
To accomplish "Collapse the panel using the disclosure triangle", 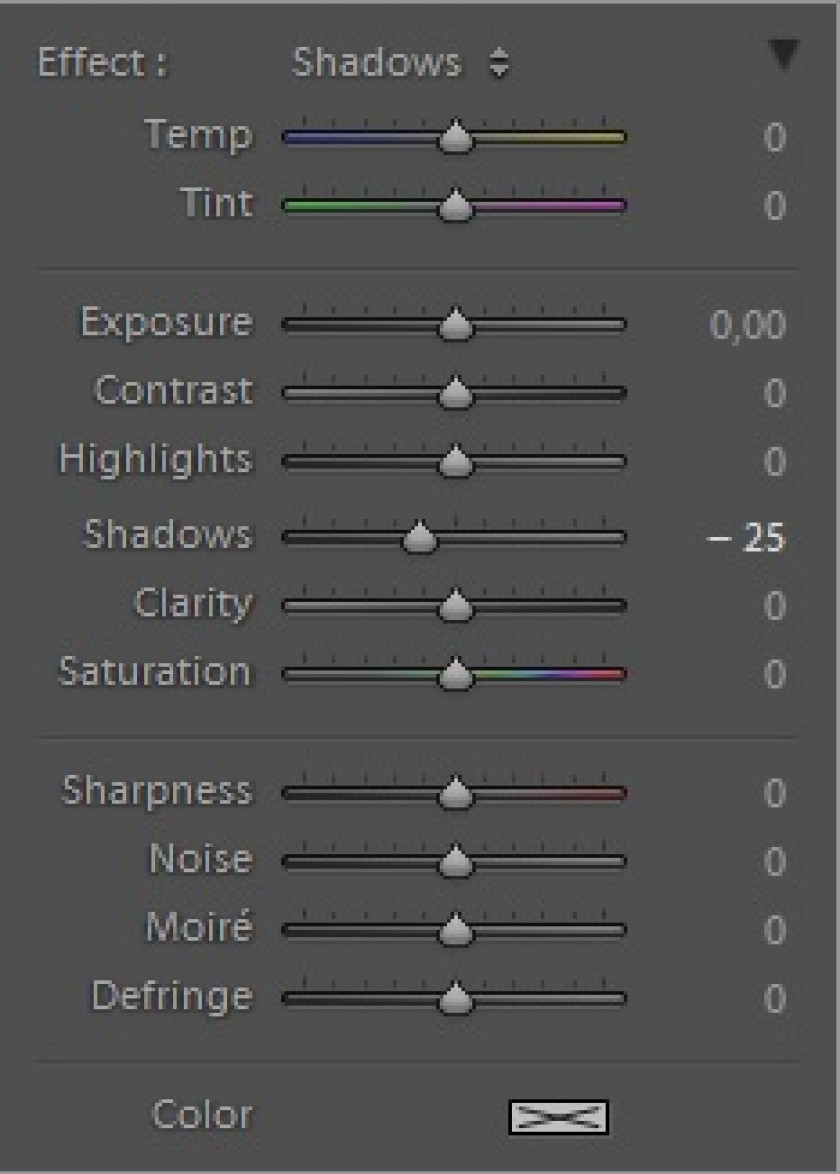I will click(783, 56).
